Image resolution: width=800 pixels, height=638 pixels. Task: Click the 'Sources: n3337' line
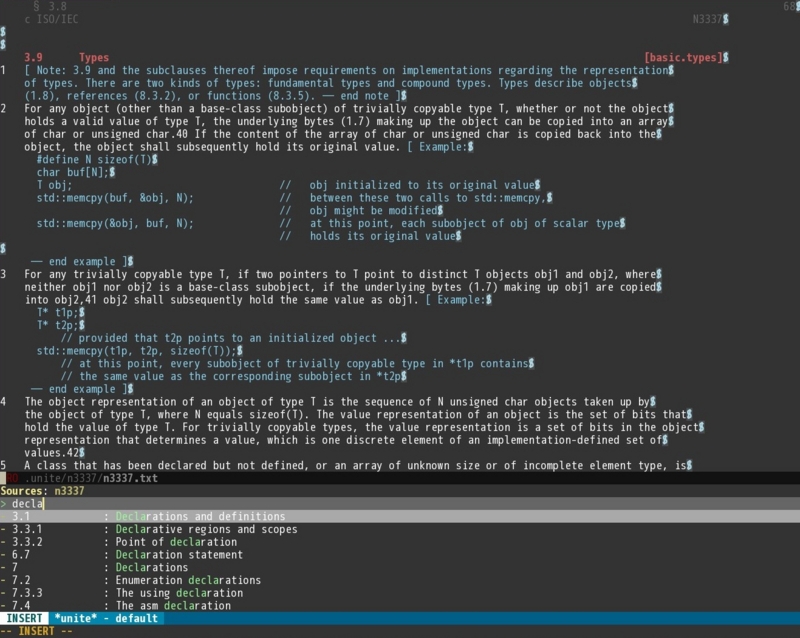click(x=42, y=490)
